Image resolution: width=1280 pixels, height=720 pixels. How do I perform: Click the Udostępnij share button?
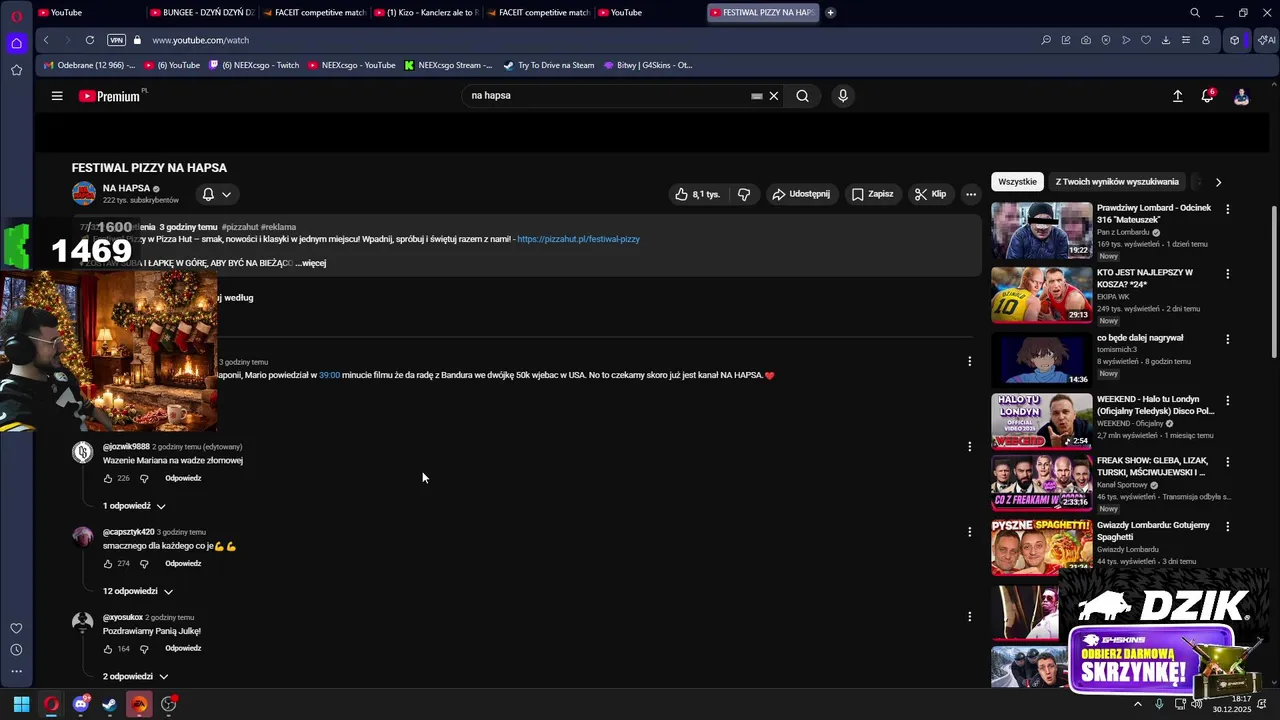(800, 194)
